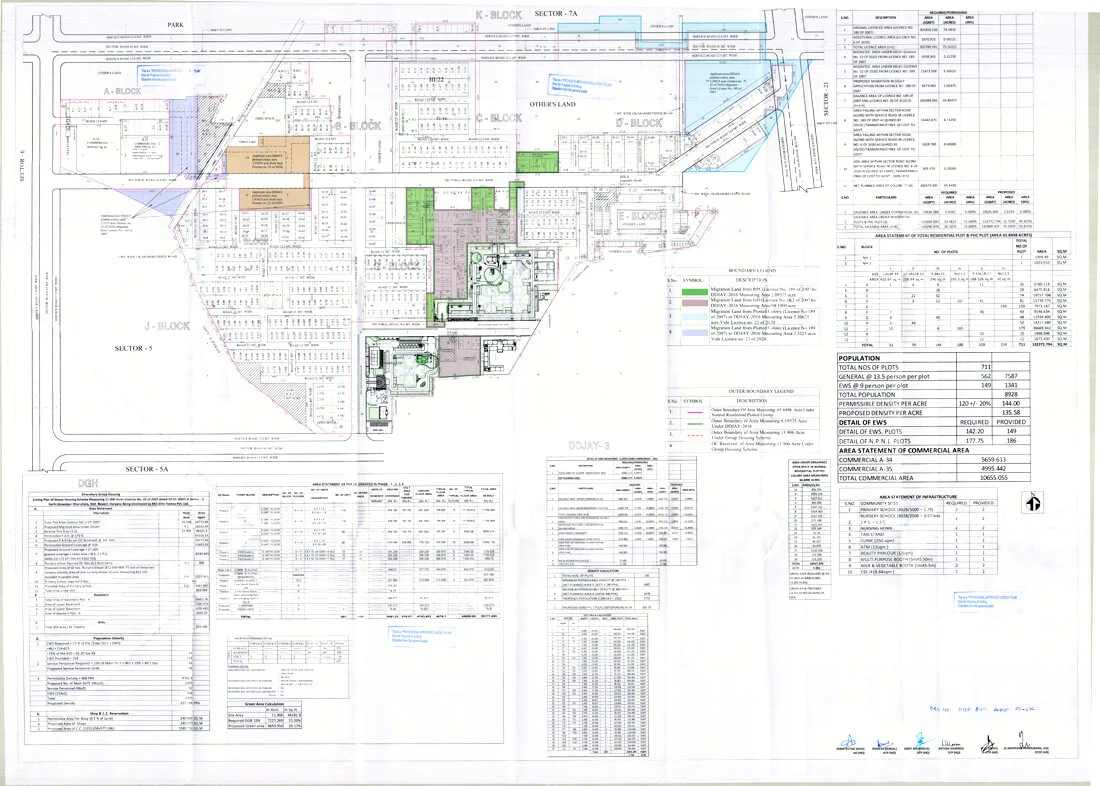The height and width of the screenshot is (786, 1100).
Task: Click the 'BOUNDARY LEGEND' heading
Action: coord(753,270)
